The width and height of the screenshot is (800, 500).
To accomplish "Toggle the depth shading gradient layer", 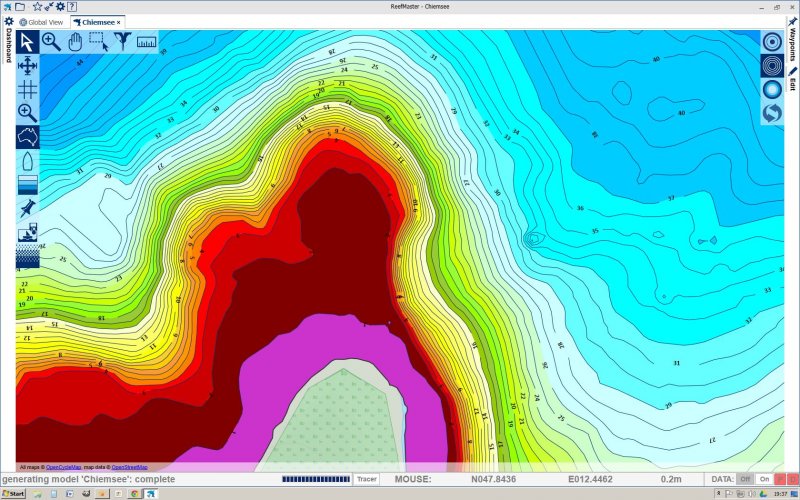I will coord(27,185).
